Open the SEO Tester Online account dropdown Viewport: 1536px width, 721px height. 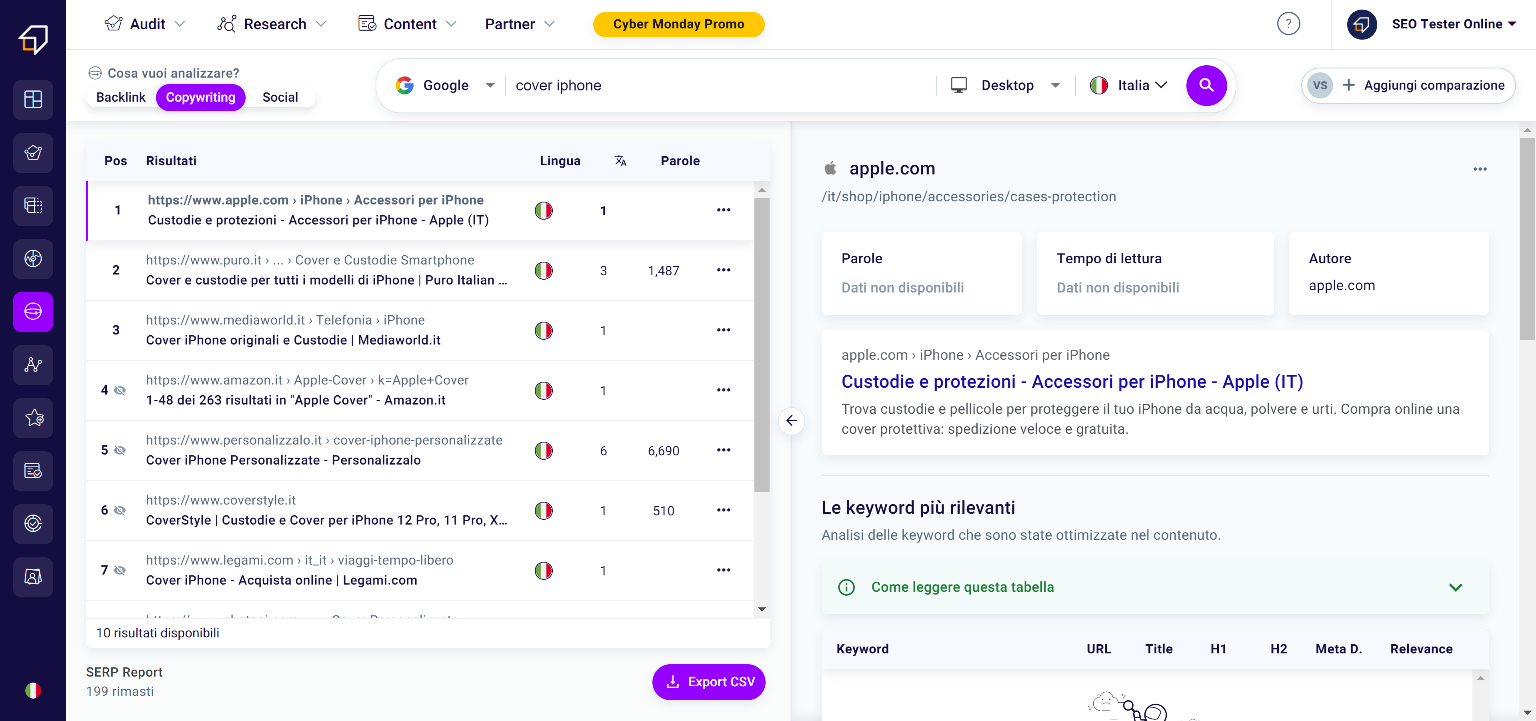tap(1432, 24)
